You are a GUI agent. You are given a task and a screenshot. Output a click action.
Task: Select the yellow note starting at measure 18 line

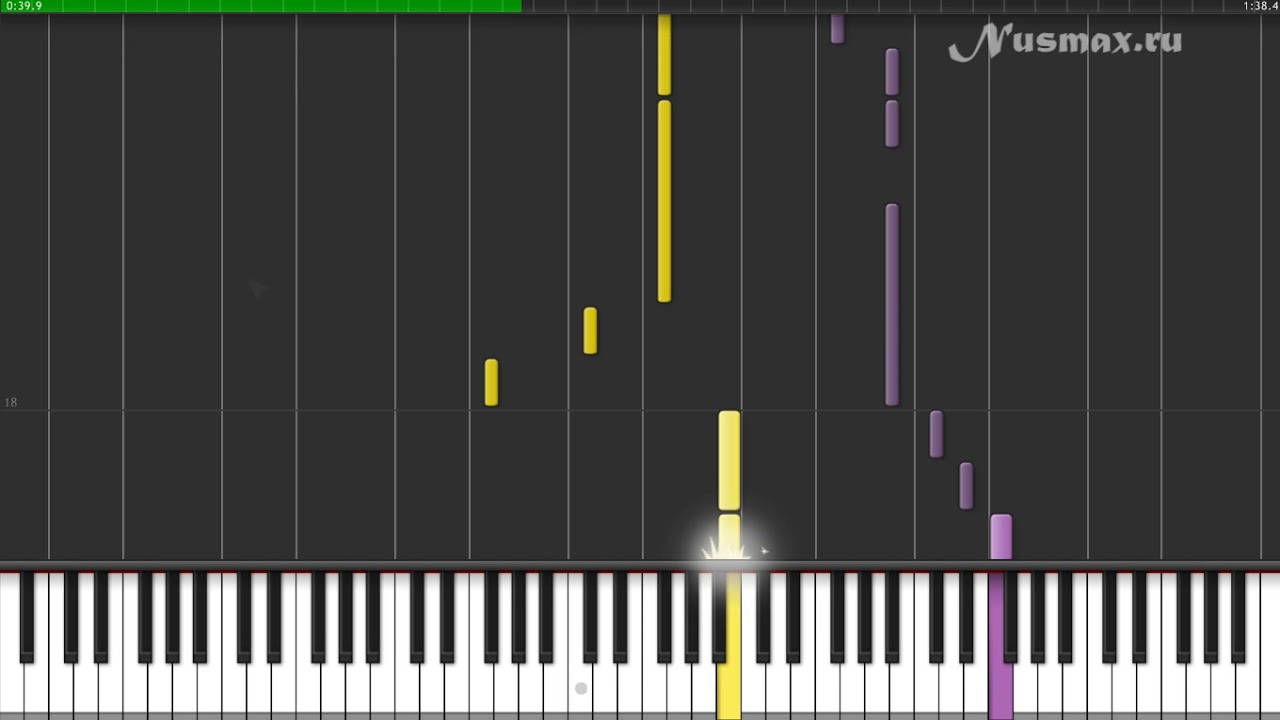(x=729, y=460)
